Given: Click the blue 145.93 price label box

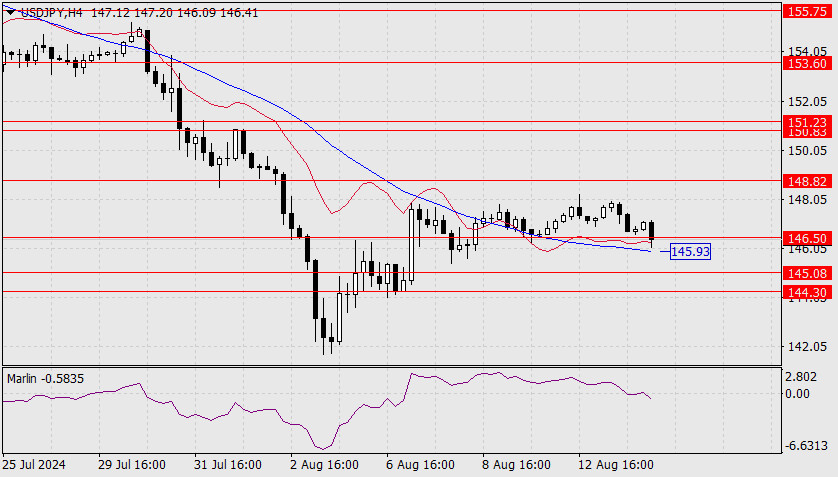Looking at the screenshot, I should click(690, 251).
